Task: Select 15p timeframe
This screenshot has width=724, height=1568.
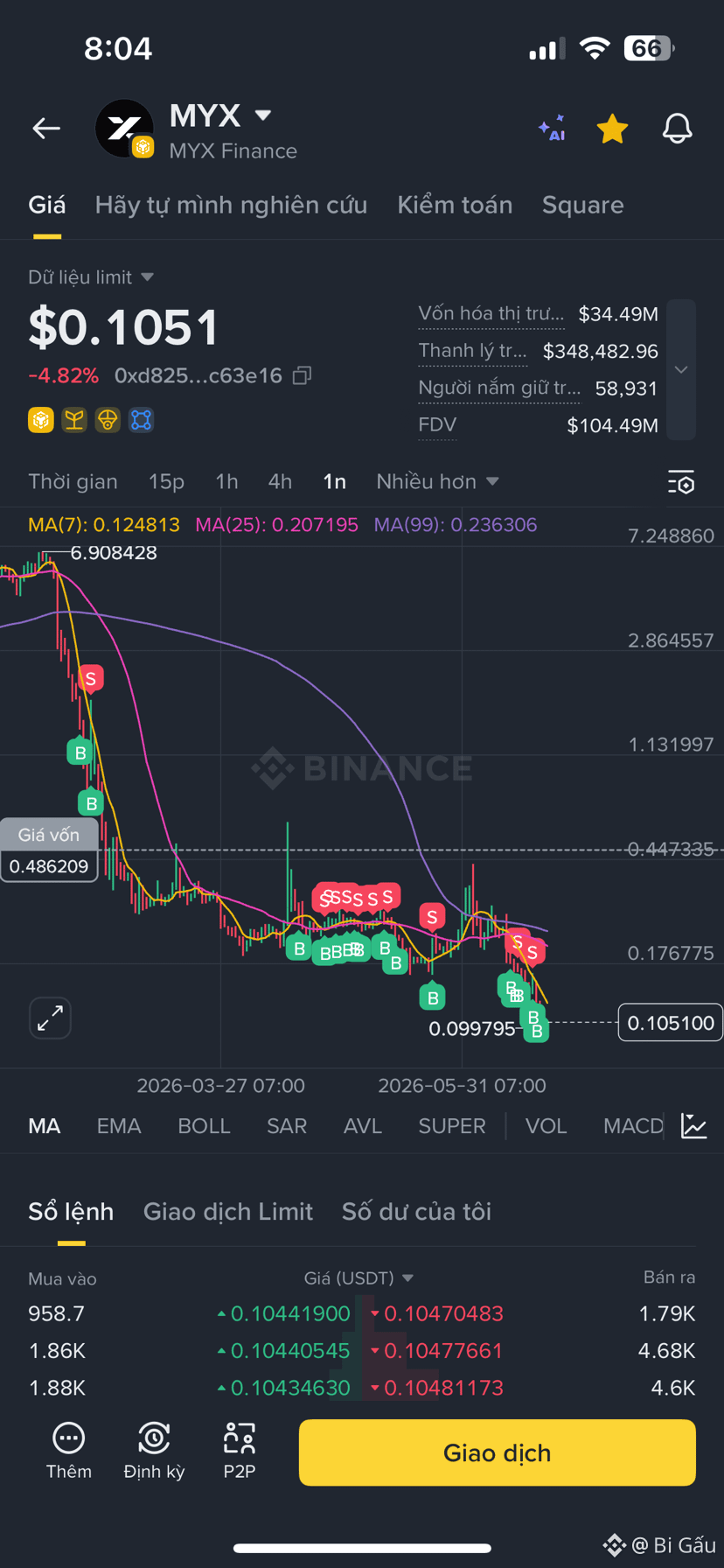Action: (x=166, y=481)
